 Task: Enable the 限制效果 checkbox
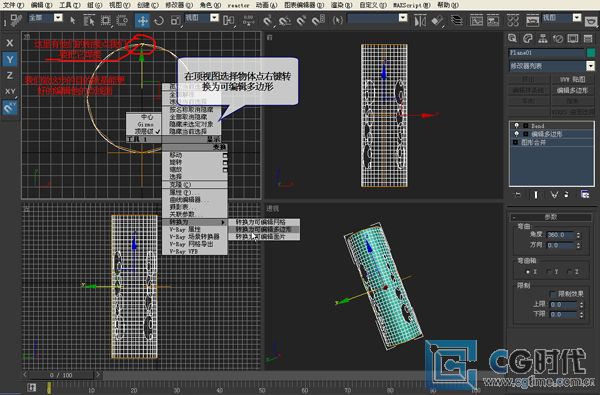tap(552, 294)
